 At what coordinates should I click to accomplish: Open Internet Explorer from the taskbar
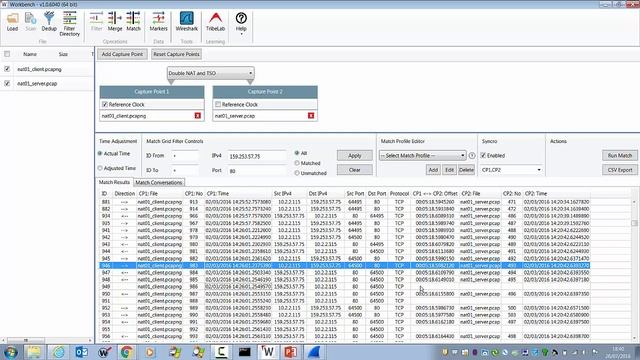[x=58, y=352]
